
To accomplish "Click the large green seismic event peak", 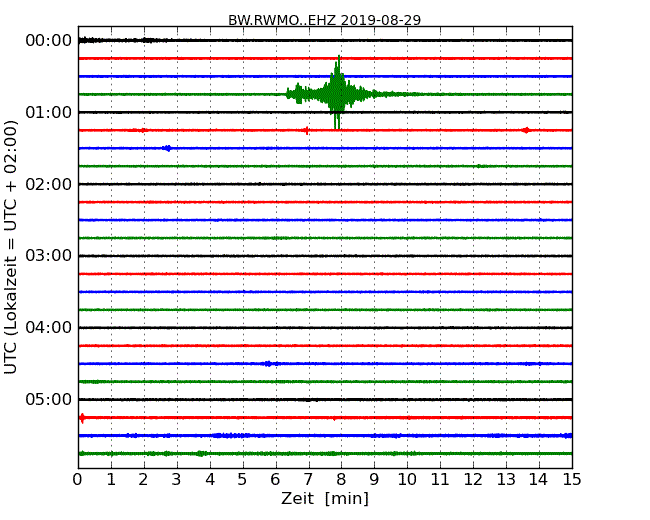I will coord(338,93).
